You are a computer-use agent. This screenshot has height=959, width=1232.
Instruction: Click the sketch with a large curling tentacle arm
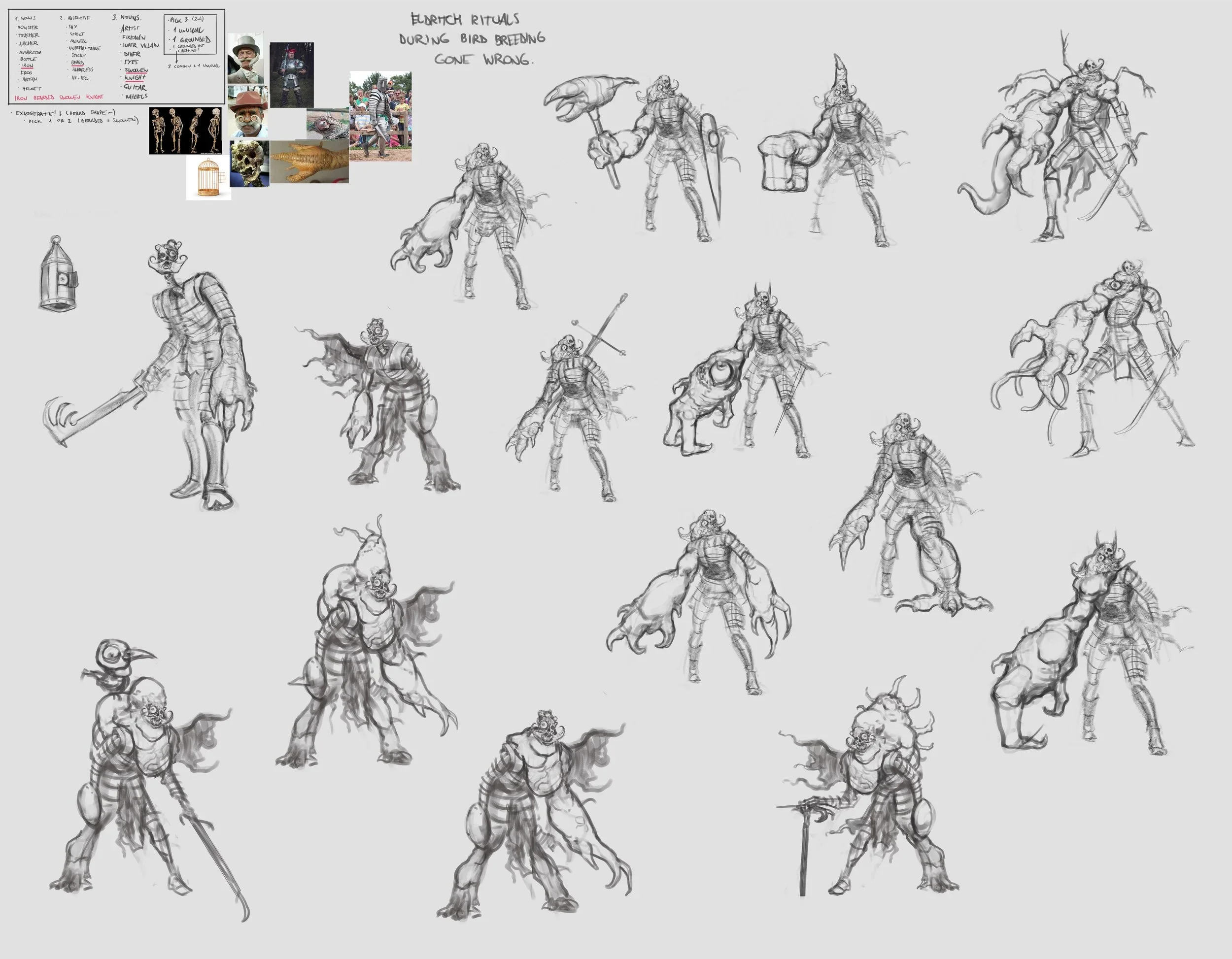click(1057, 136)
